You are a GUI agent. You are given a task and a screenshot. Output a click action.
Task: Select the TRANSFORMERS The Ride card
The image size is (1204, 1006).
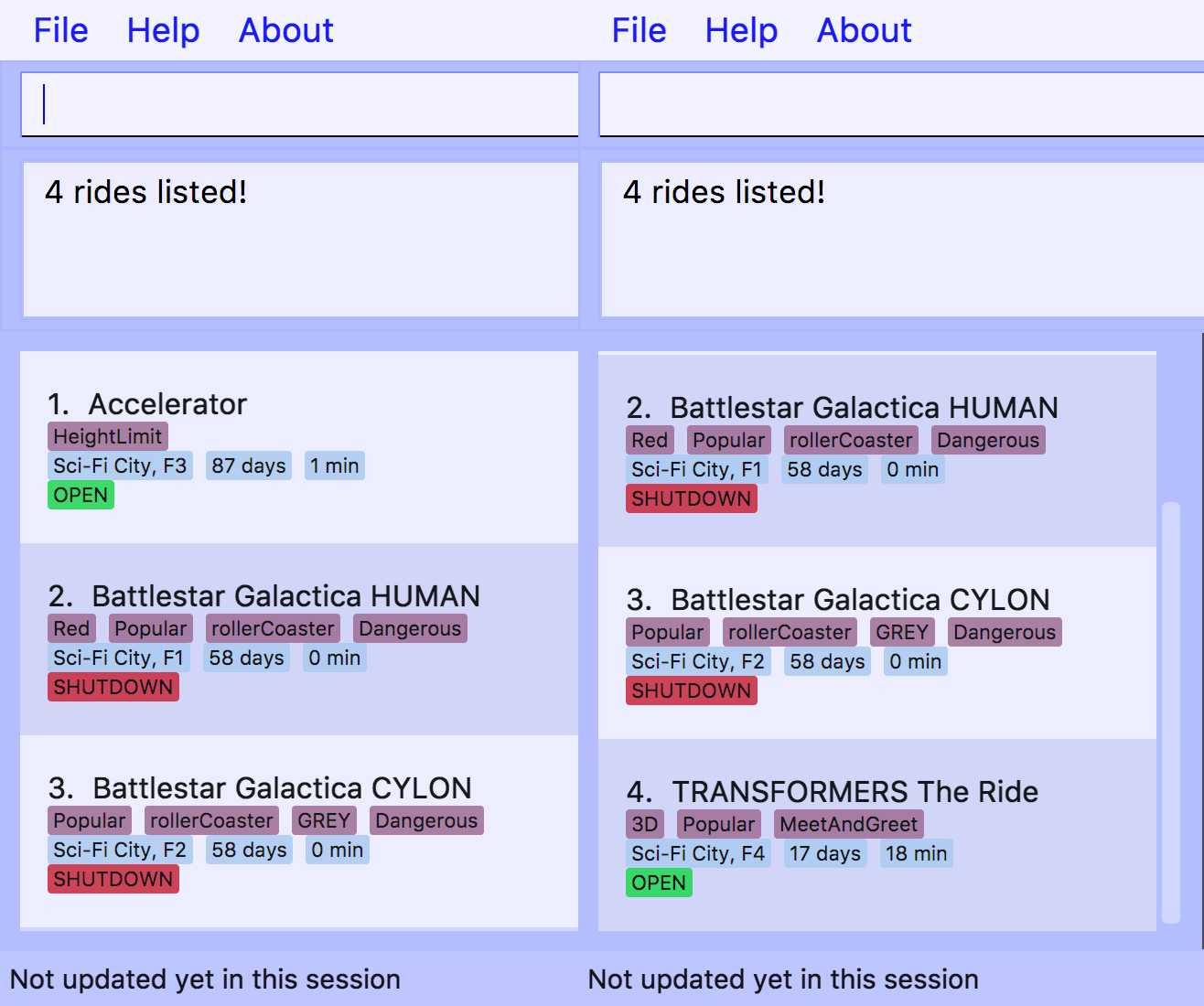(877, 835)
